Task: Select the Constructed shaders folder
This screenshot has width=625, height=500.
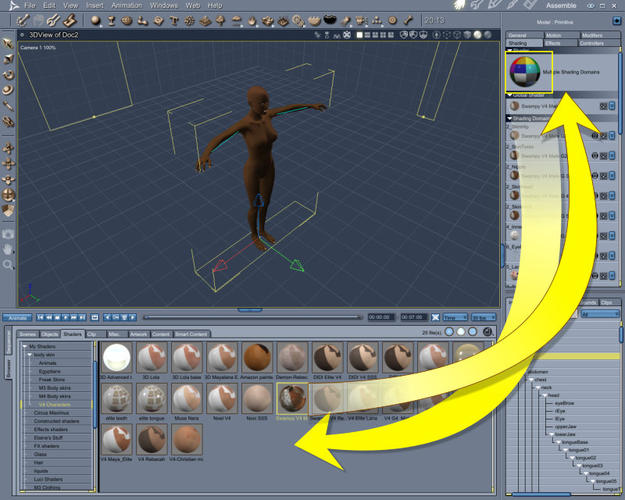Action: 56,421
